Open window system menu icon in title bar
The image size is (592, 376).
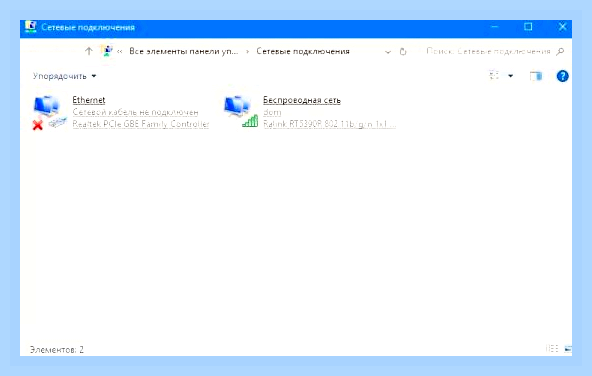[x=31, y=27]
